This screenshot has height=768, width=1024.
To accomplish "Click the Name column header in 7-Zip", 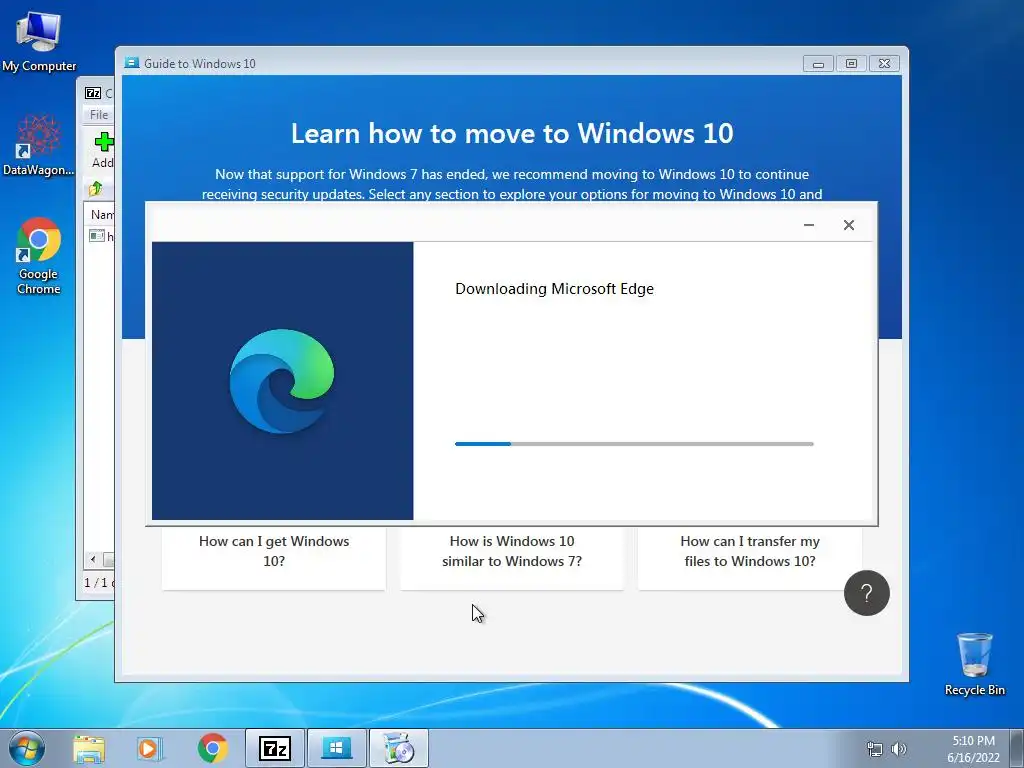I will pyautogui.click(x=101, y=214).
